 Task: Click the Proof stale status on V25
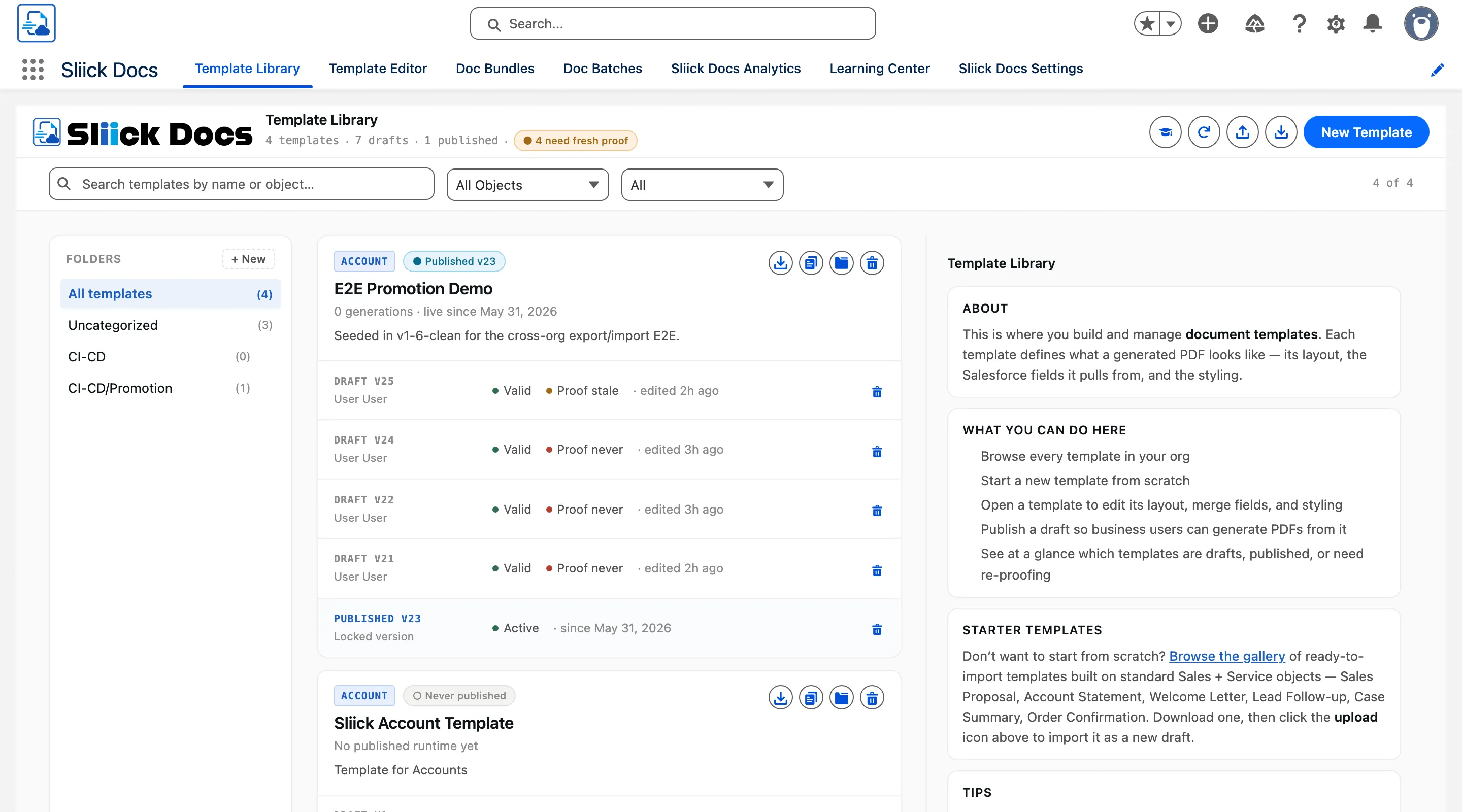coord(582,391)
